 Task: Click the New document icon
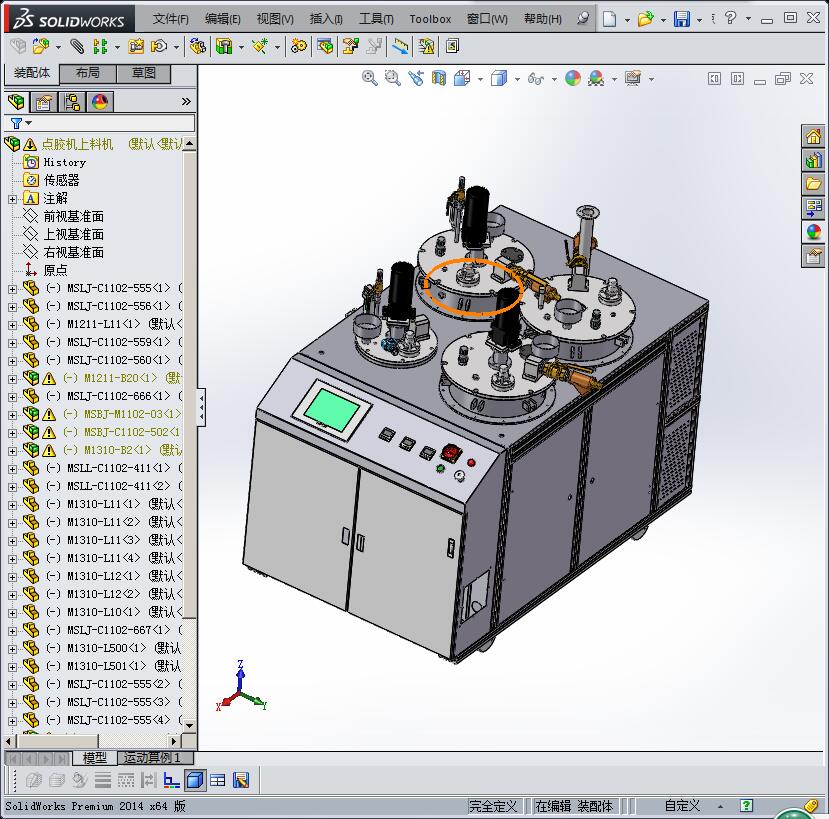coord(610,19)
